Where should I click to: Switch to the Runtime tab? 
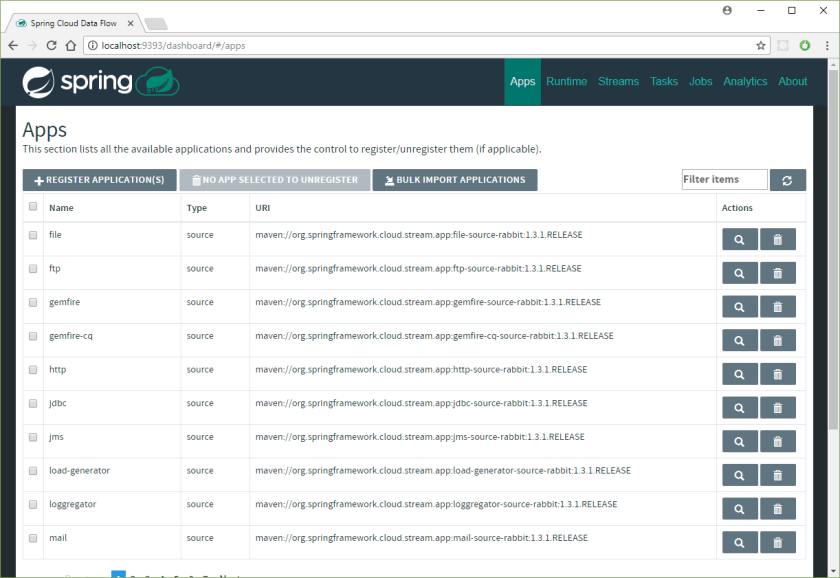point(566,82)
